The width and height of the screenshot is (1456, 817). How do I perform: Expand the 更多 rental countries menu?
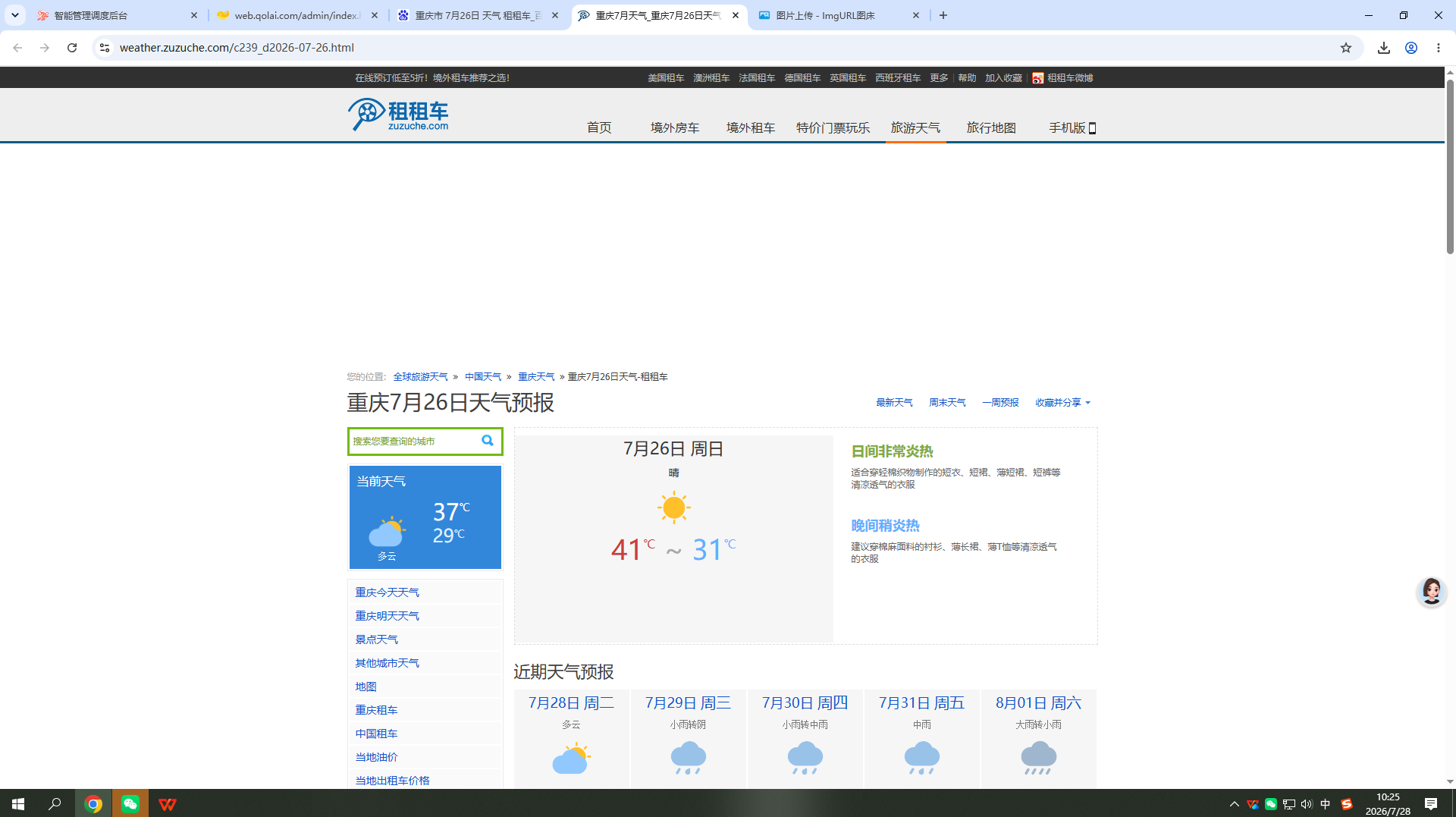point(939,78)
